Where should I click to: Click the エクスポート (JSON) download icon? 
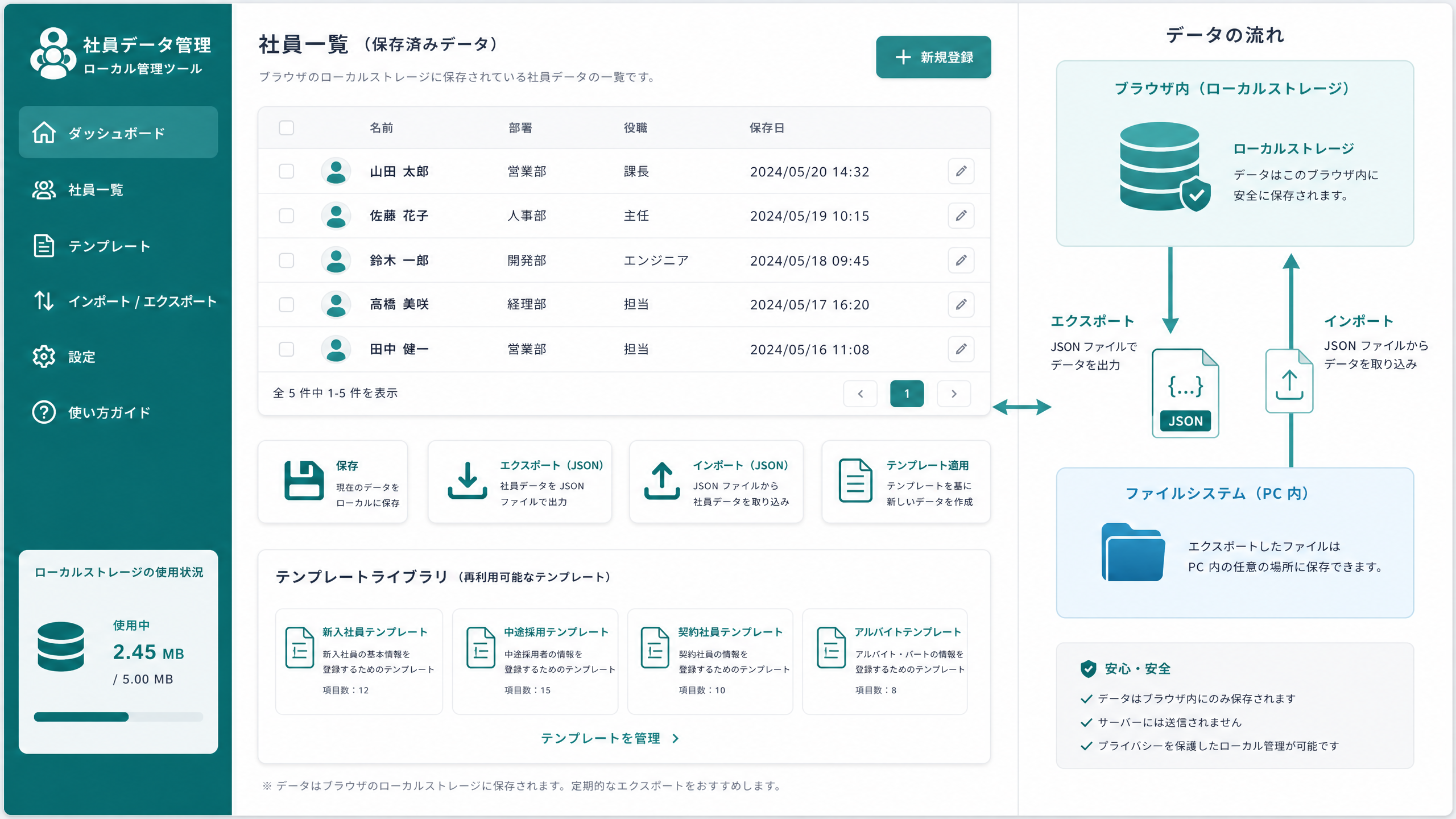(467, 481)
